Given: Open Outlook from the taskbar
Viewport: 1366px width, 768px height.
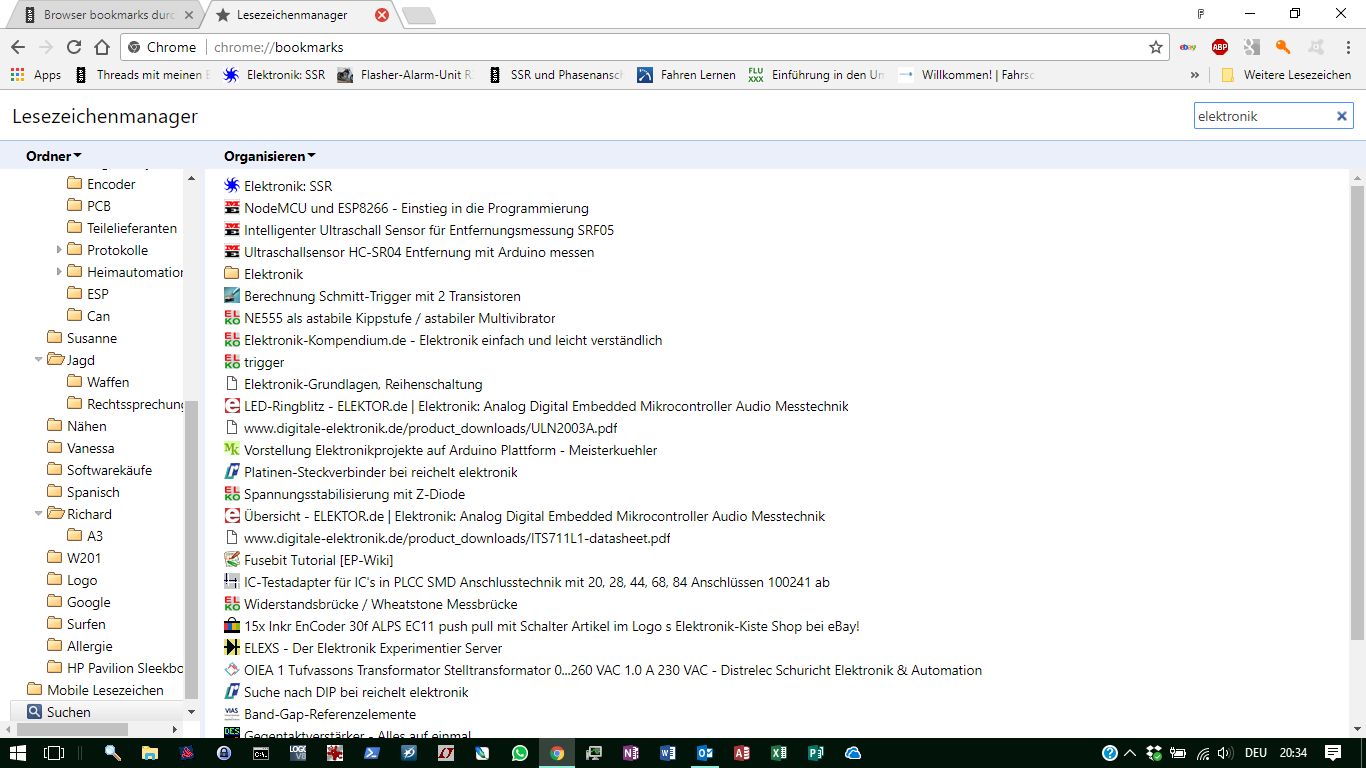Looking at the screenshot, I should (x=705, y=753).
